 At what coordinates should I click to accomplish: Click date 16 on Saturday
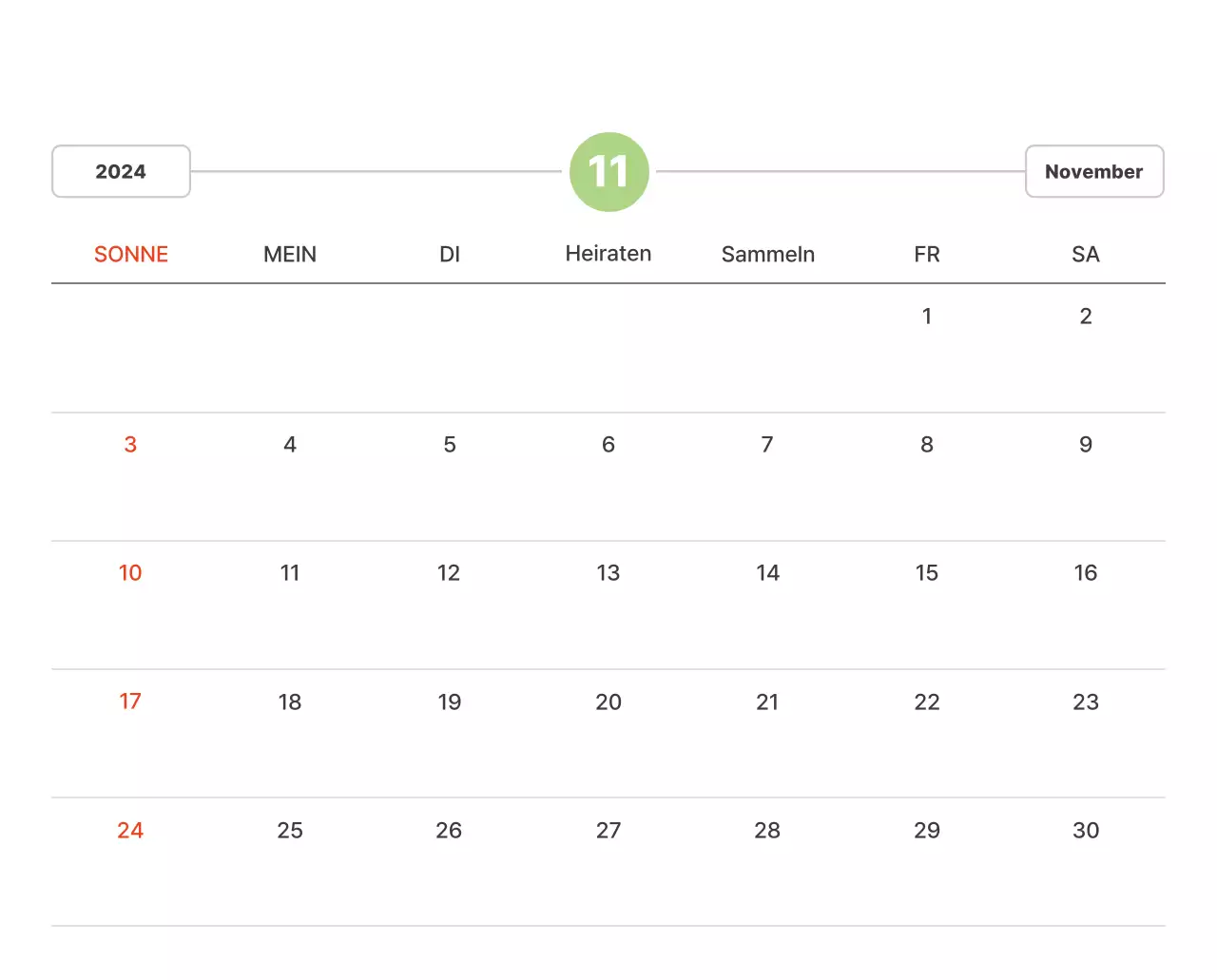coord(1086,573)
